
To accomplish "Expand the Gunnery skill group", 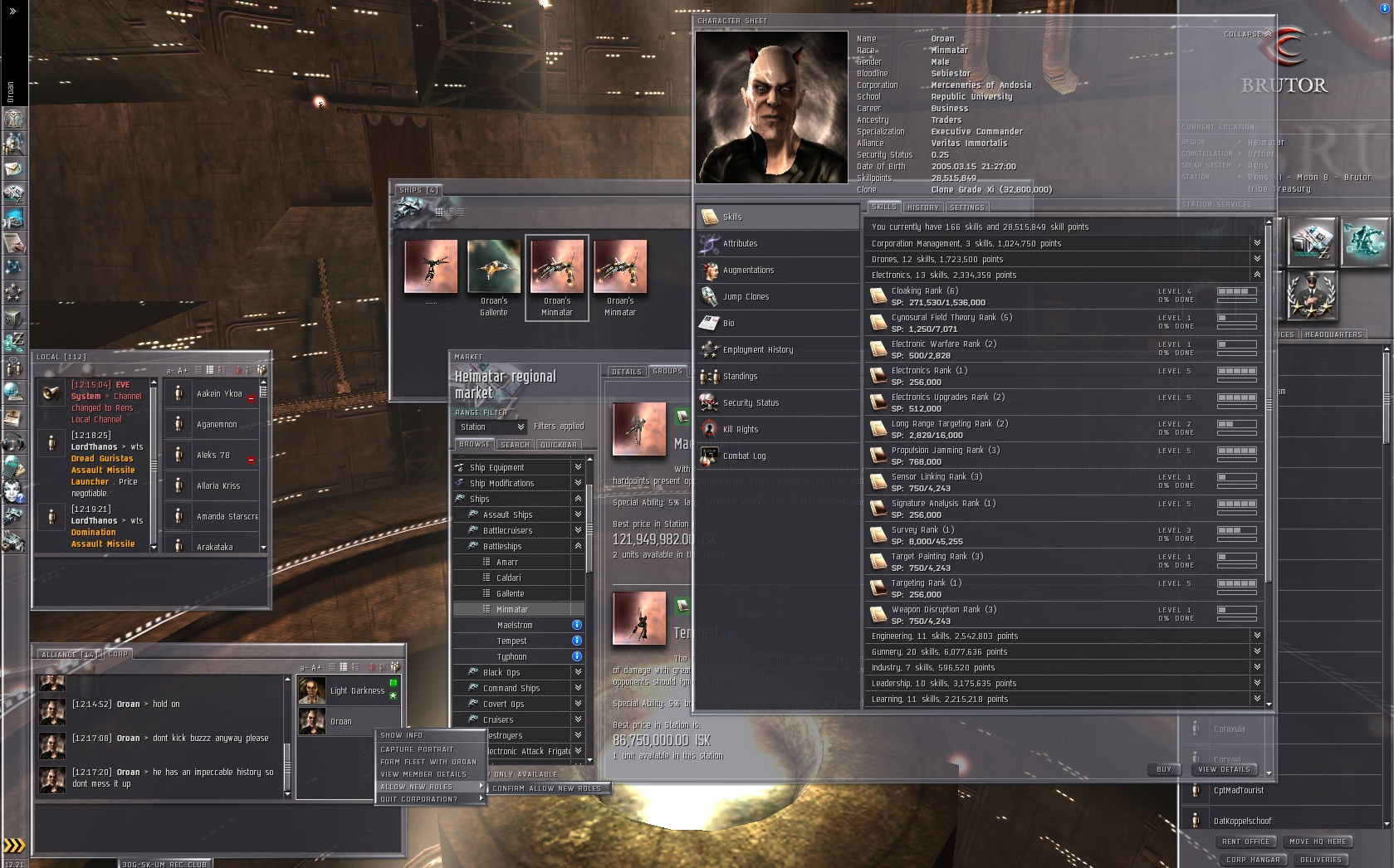I will pos(1257,651).
